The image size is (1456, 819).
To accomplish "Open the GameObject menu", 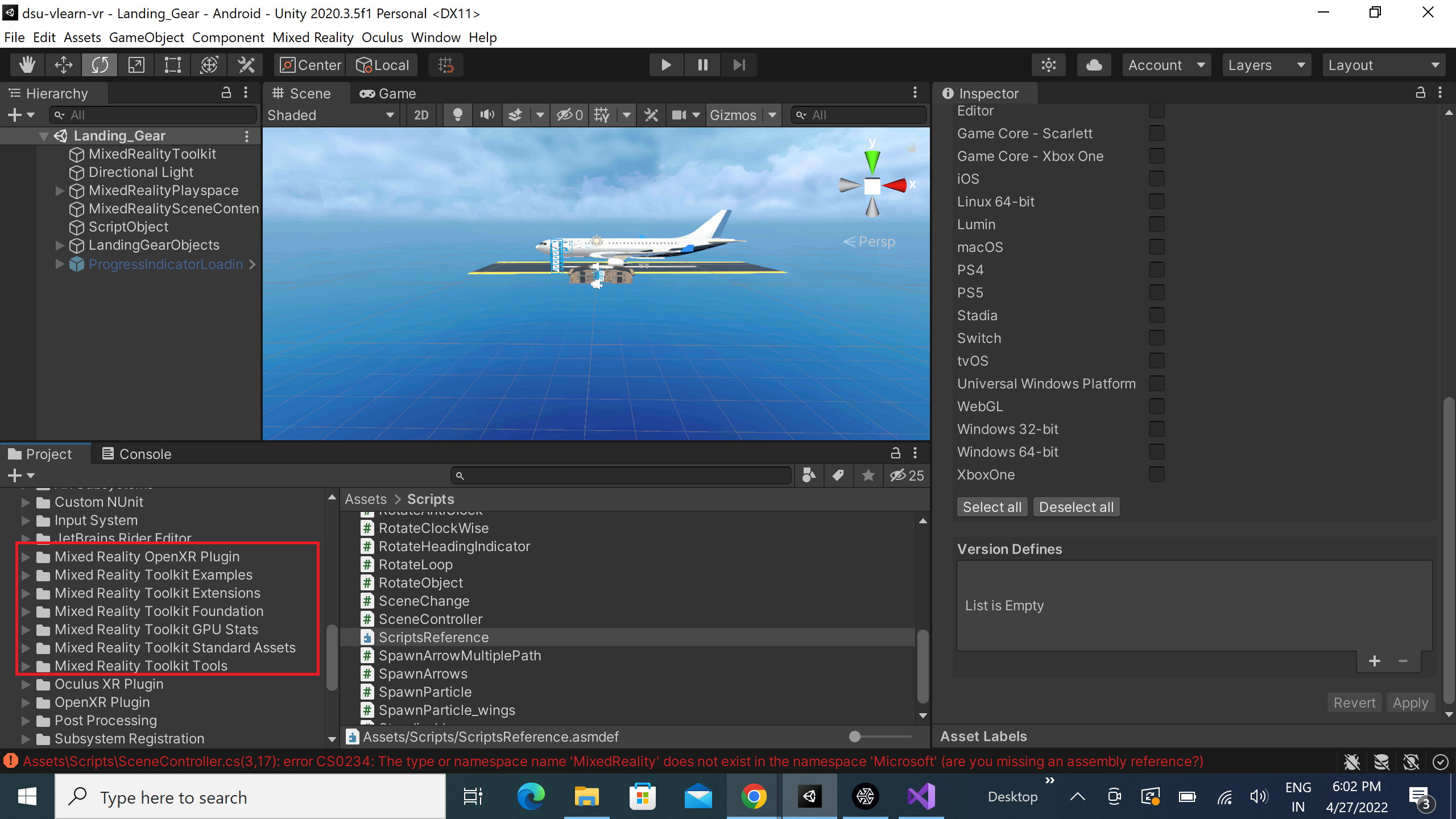I will click(146, 38).
